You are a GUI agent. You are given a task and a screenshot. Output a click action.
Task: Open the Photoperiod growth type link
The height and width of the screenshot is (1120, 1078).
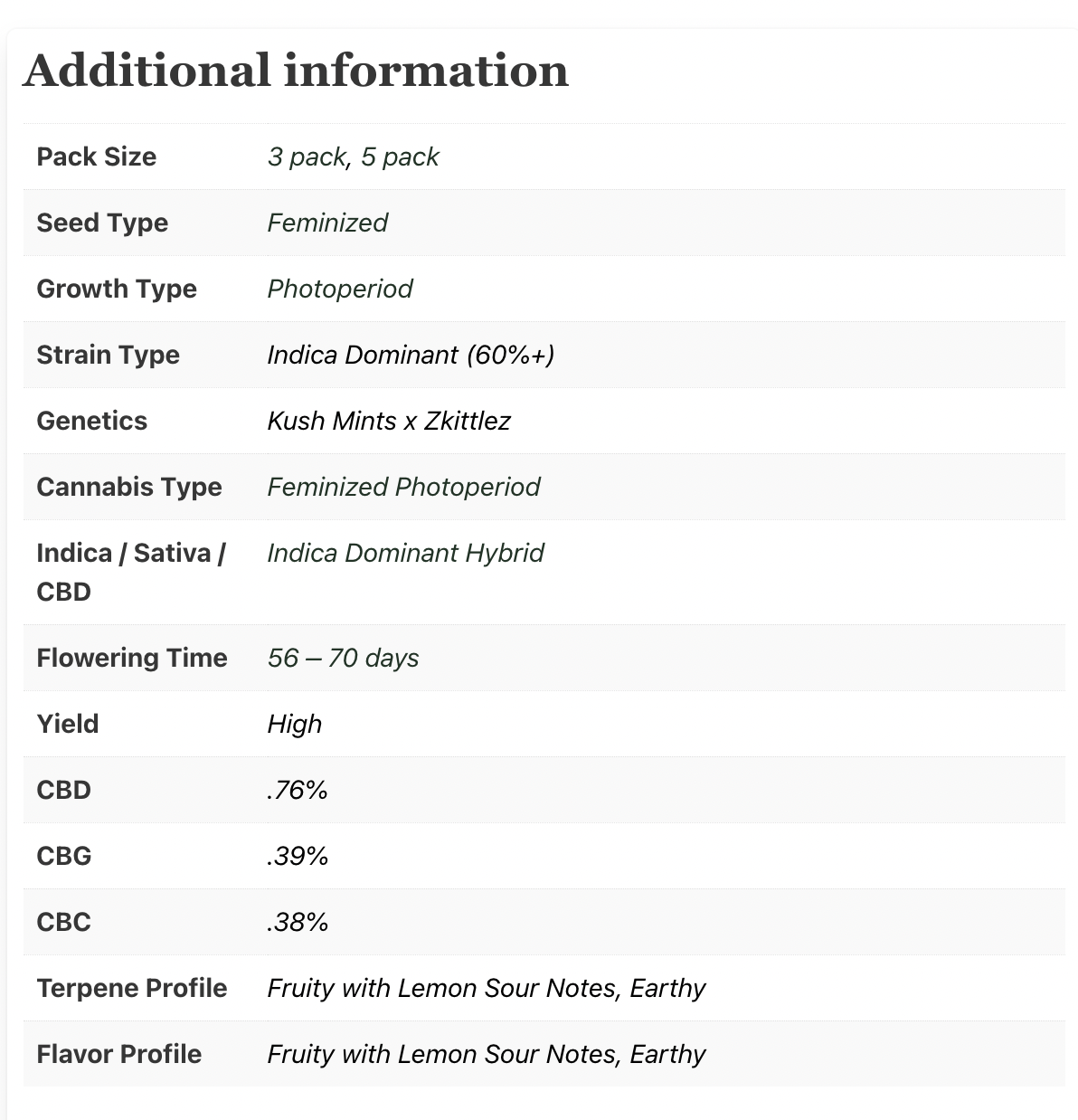coord(340,289)
